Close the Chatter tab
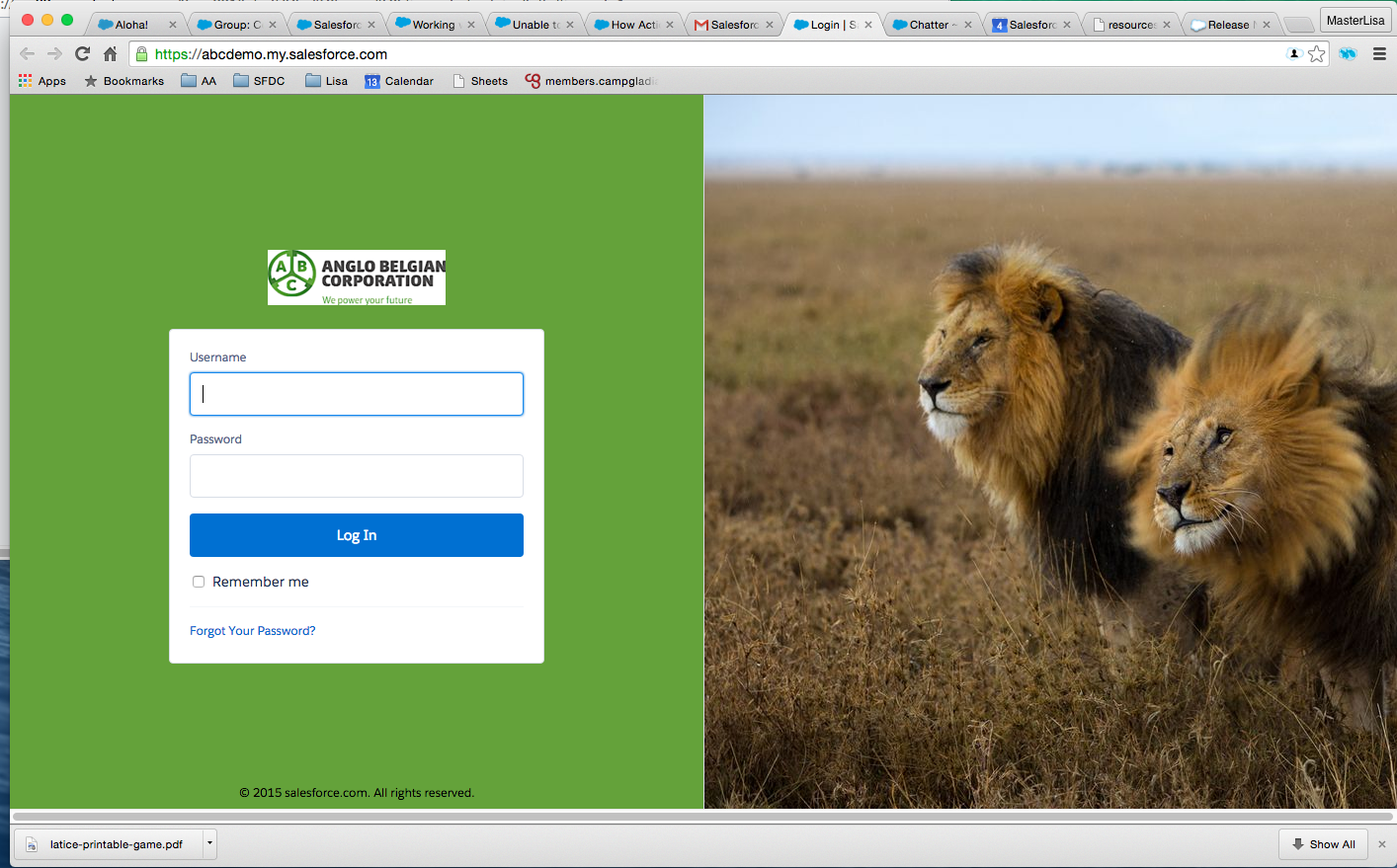1397x868 pixels. coord(968,25)
